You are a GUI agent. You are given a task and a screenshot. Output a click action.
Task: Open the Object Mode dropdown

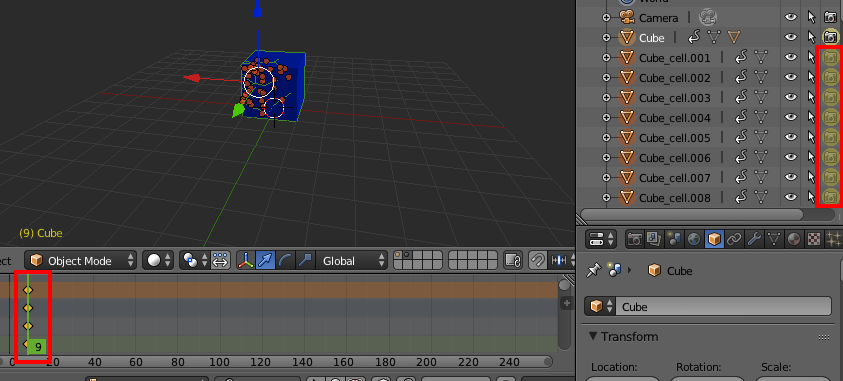(81, 261)
